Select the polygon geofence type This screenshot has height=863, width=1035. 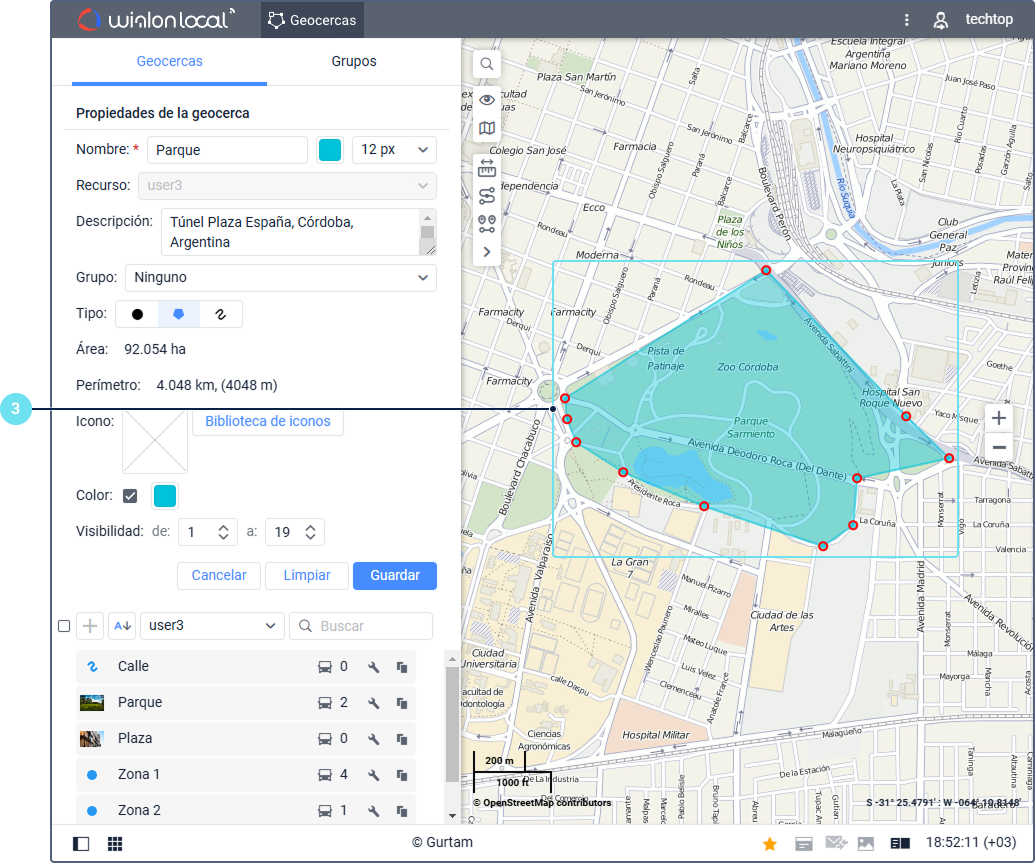click(179, 314)
